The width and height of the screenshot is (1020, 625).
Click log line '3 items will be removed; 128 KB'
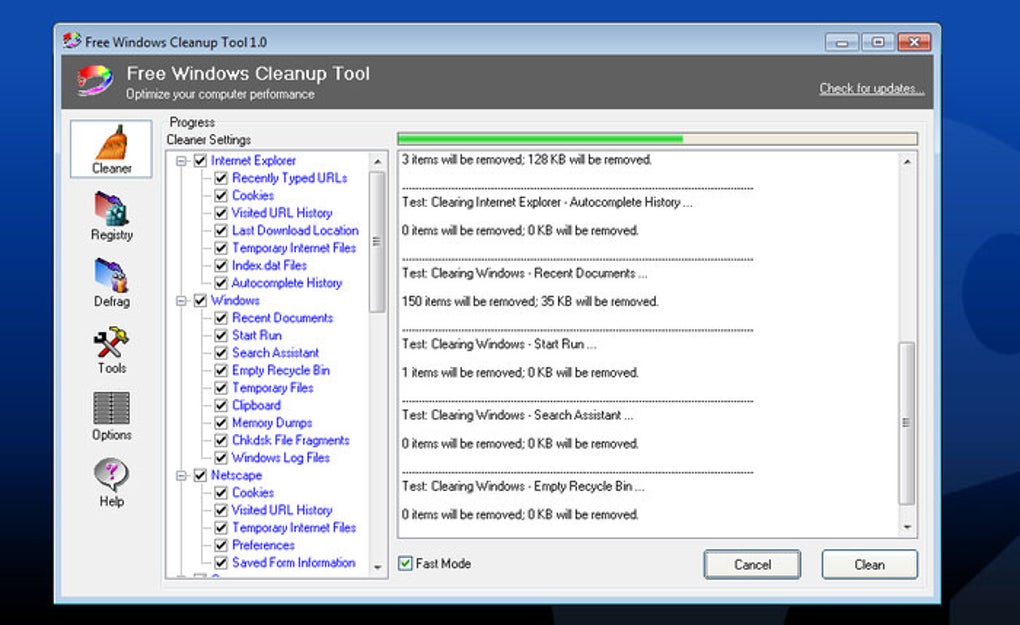(x=526, y=160)
